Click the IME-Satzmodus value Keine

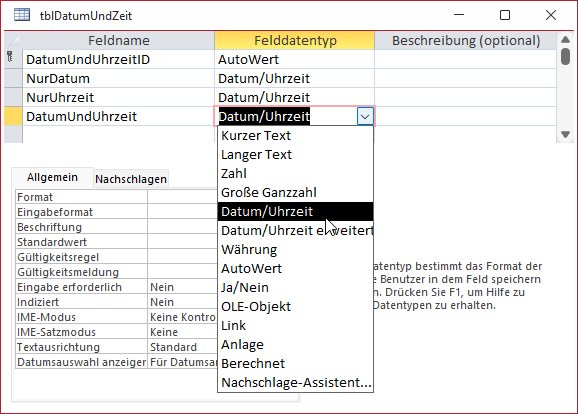click(183, 332)
